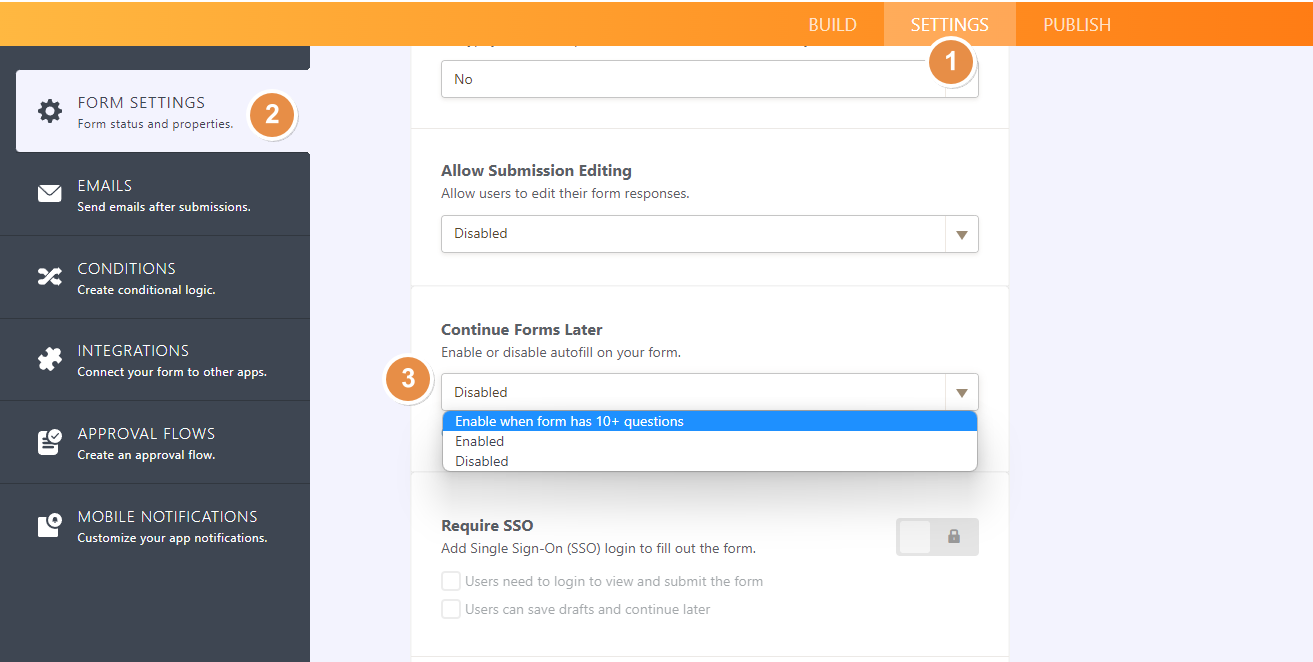Screen dimensions: 1313x662
Task: Click the Mobile Notifications icon
Action: pos(50,525)
